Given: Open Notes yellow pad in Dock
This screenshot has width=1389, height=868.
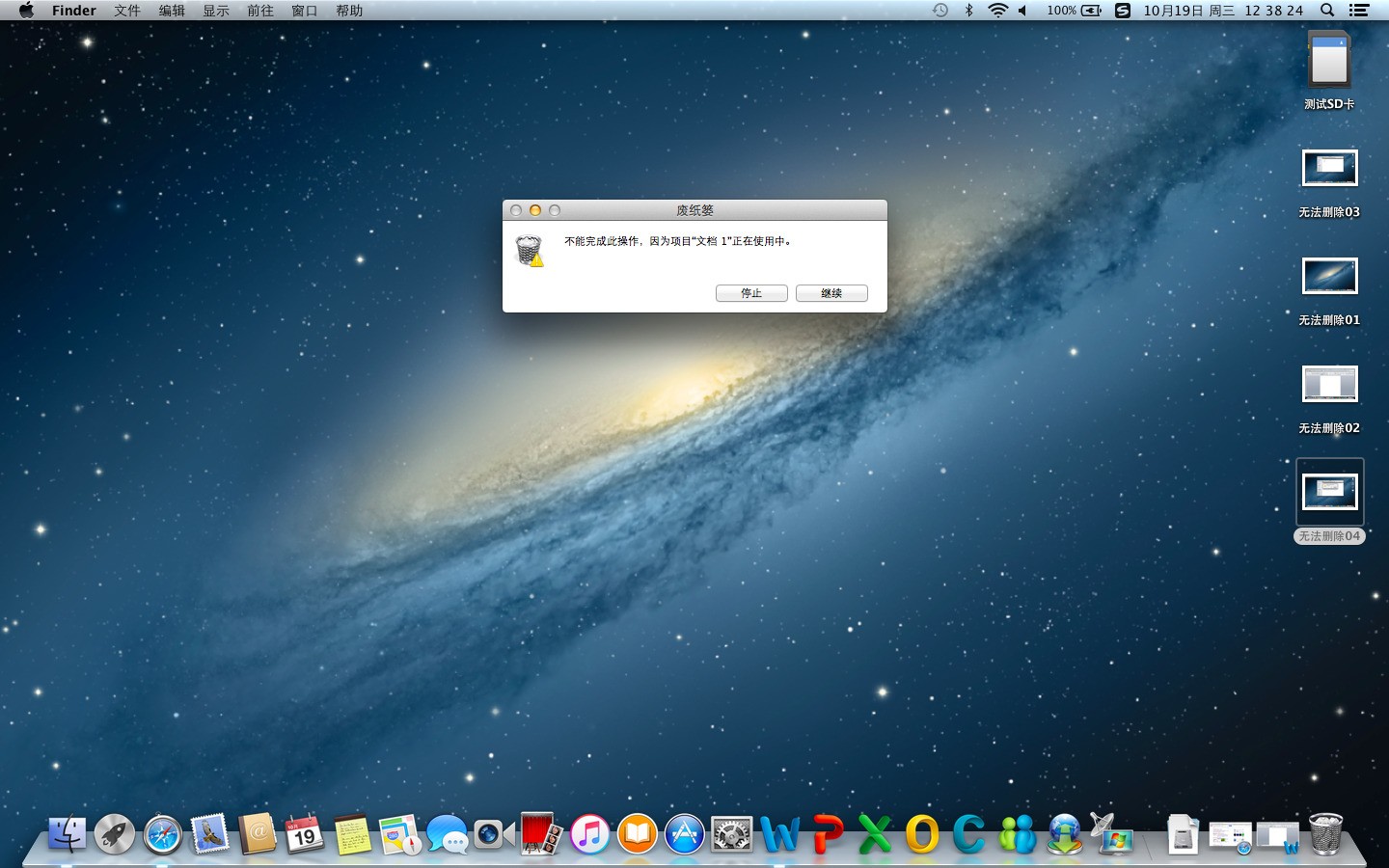Looking at the screenshot, I should [x=352, y=834].
